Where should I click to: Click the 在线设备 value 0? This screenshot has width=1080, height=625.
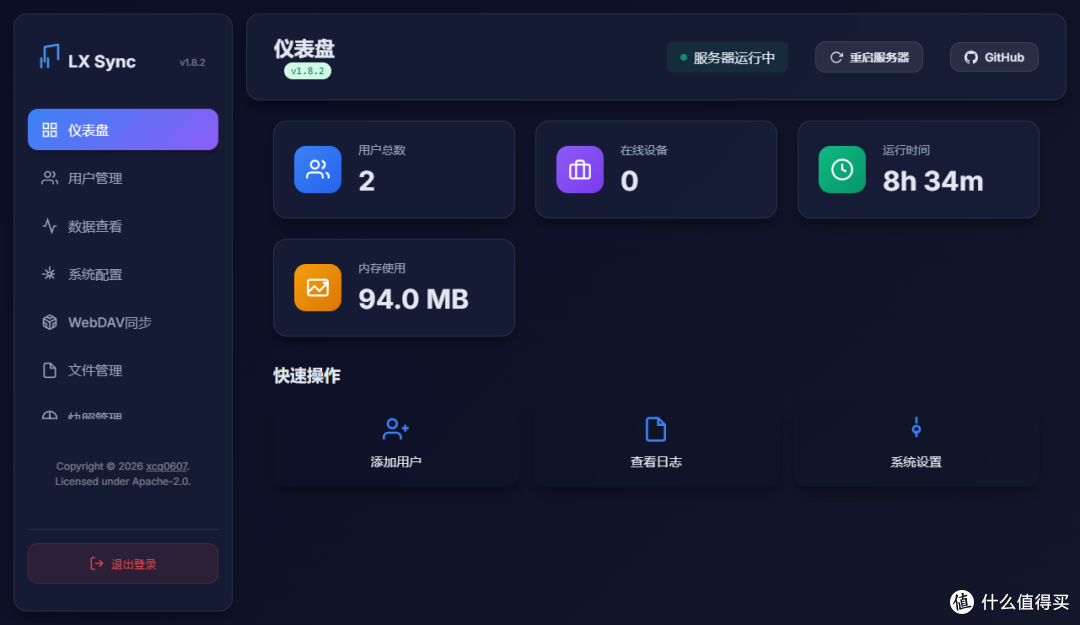point(629,181)
